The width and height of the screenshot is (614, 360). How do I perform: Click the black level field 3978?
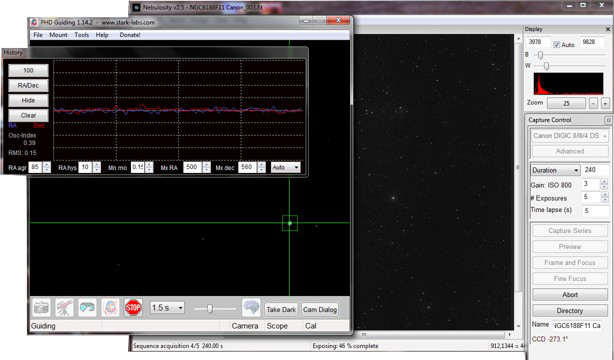(538, 42)
